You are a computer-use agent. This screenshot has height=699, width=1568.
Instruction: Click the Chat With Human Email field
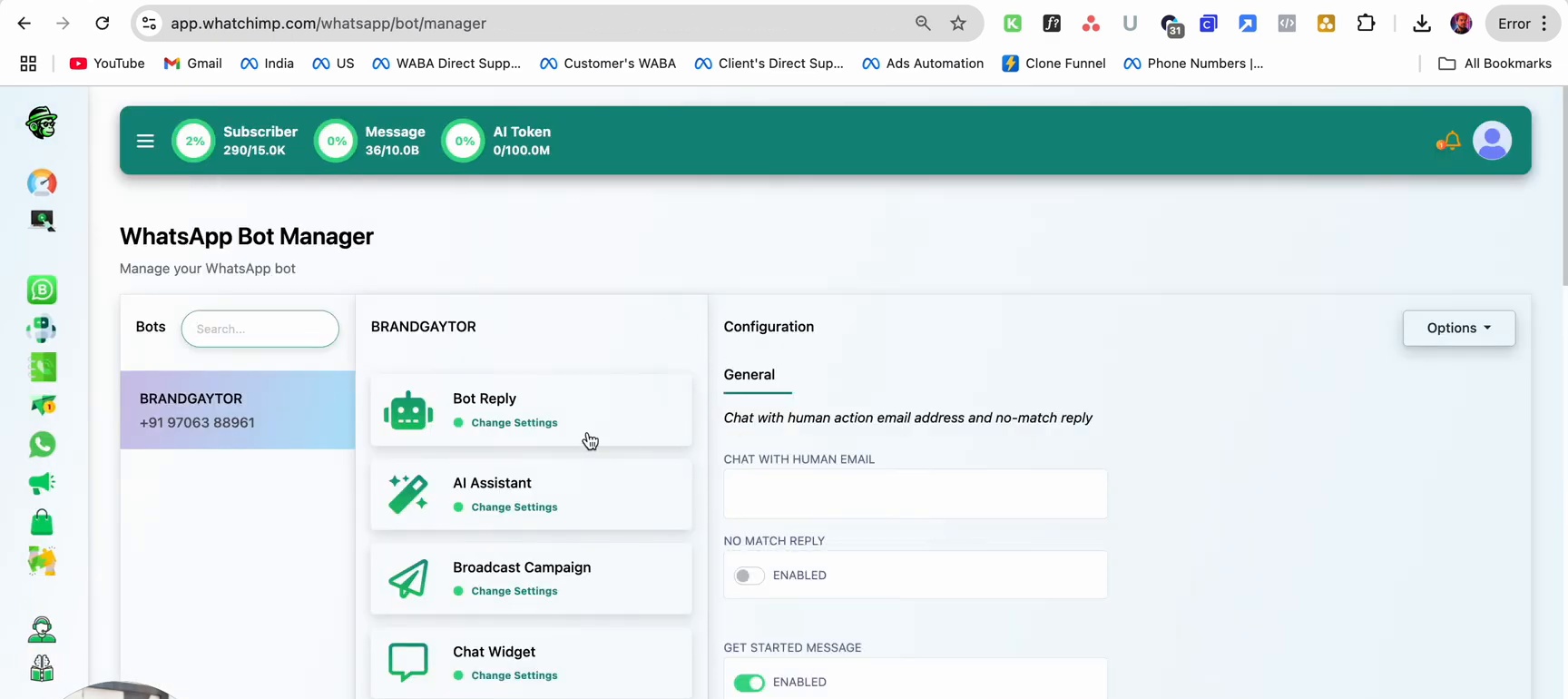point(916,494)
